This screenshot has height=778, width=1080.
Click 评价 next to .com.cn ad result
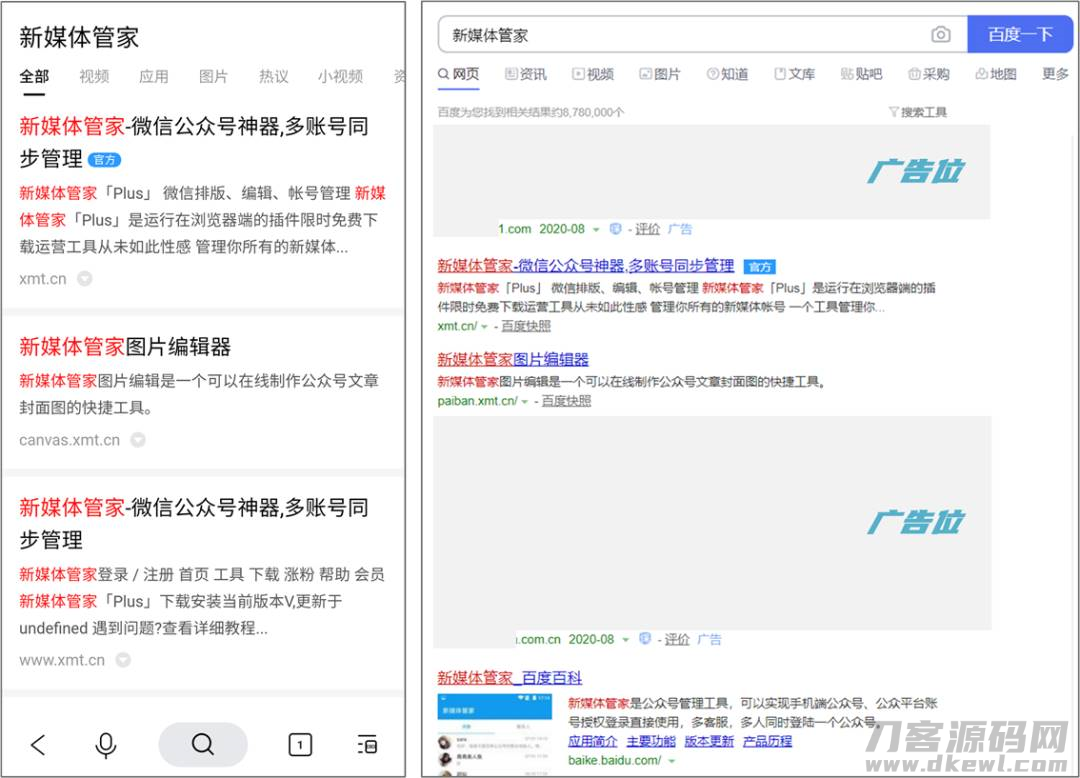tap(677, 640)
